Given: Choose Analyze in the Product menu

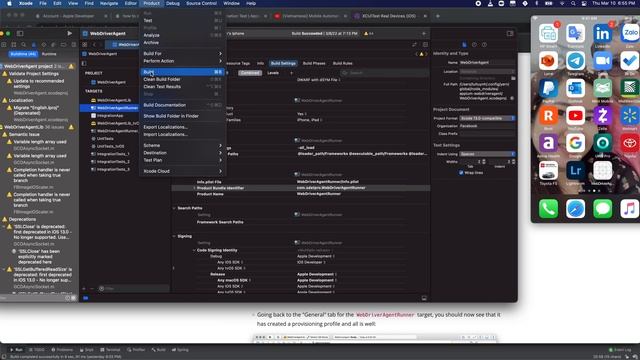Looking at the screenshot, I should 182,35.
